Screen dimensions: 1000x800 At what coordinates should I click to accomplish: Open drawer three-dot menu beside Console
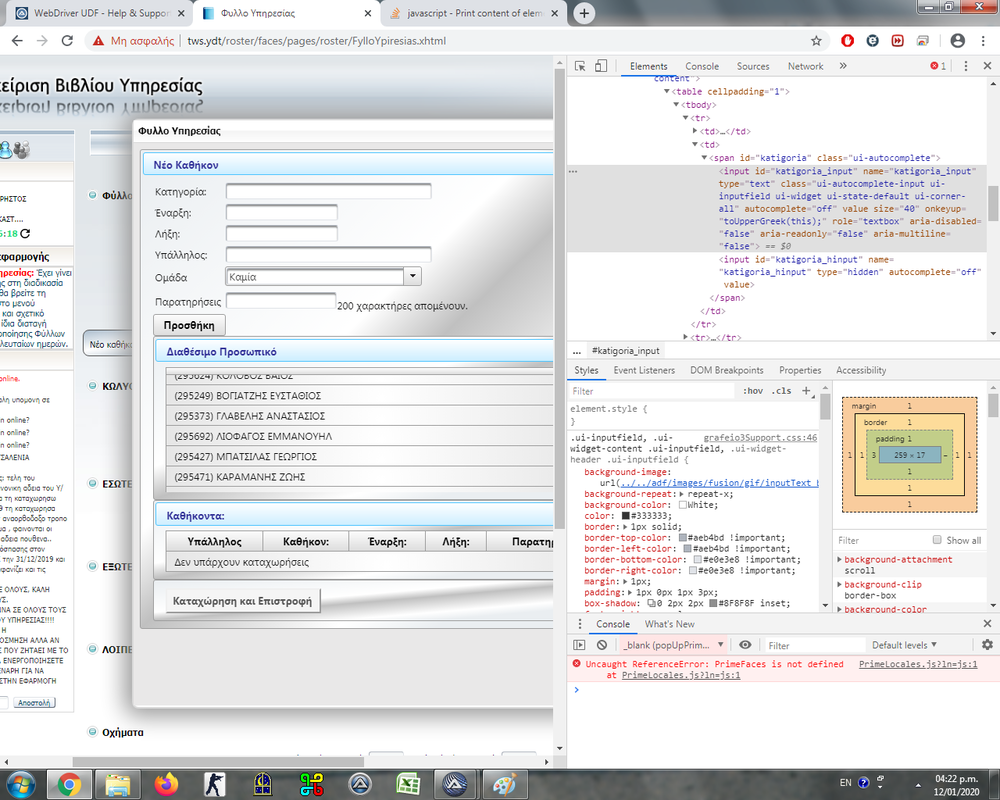(x=580, y=623)
